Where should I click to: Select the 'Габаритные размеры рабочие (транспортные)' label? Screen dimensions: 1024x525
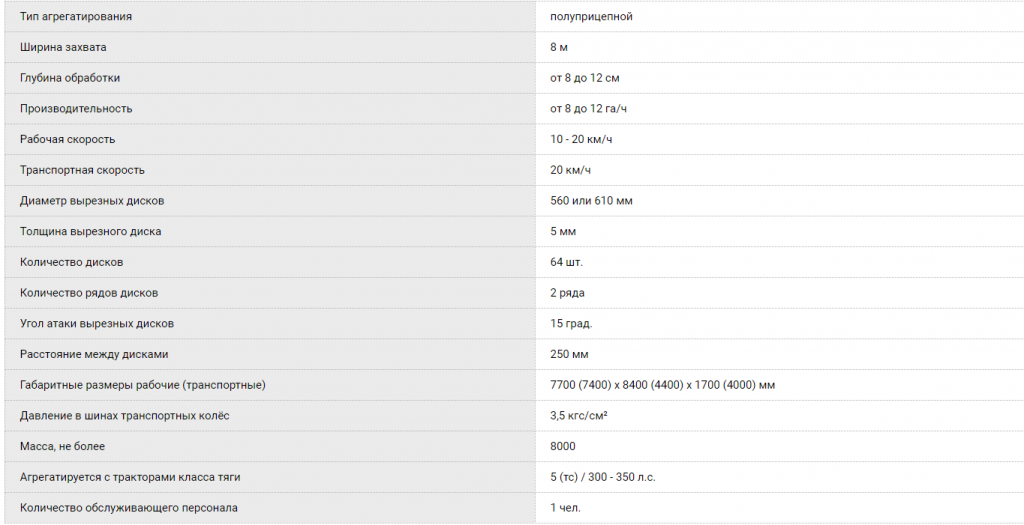(142, 385)
